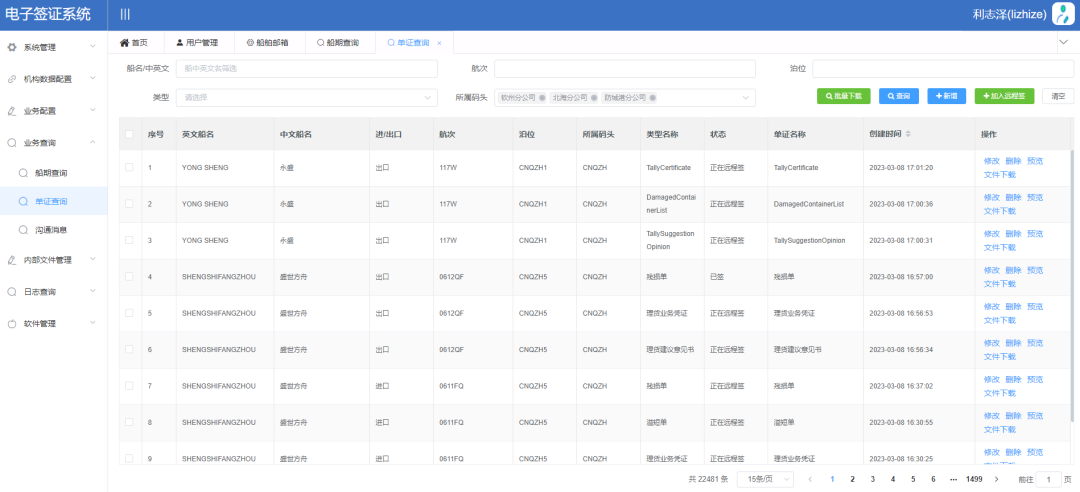
Task: Open 沟通消息 in the sidebar
Action: 50,230
